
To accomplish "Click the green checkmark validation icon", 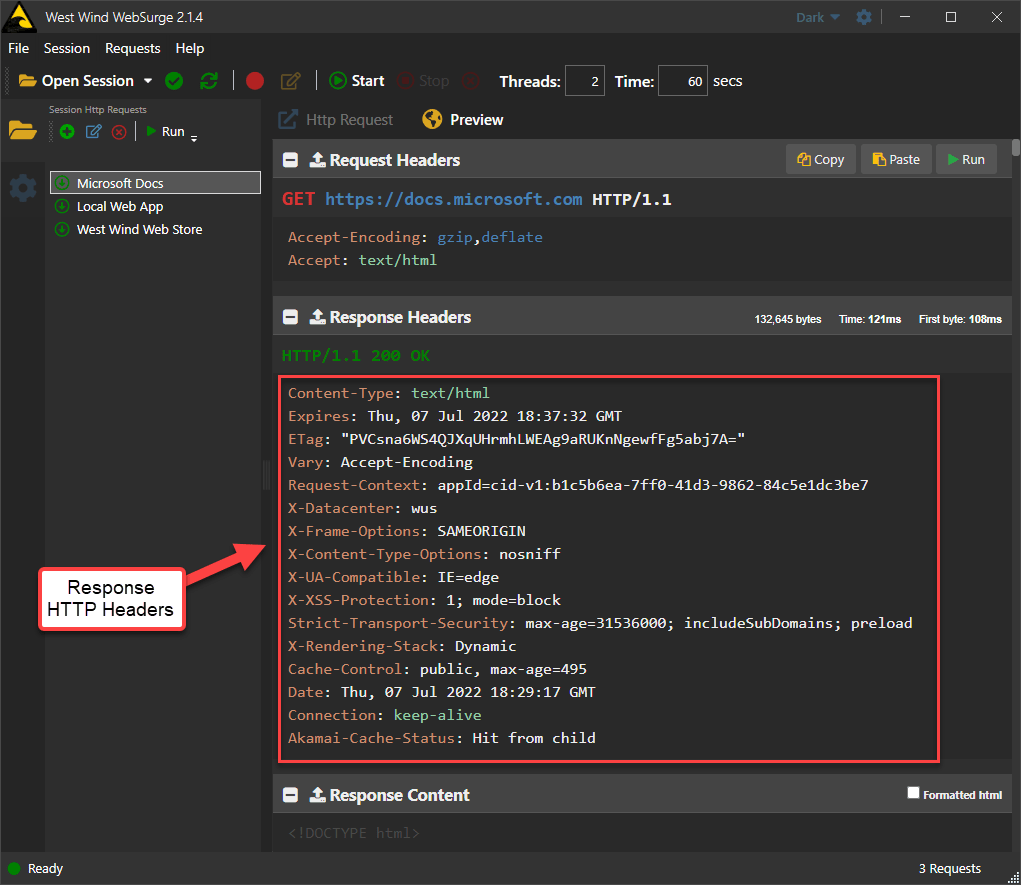I will coord(174,81).
